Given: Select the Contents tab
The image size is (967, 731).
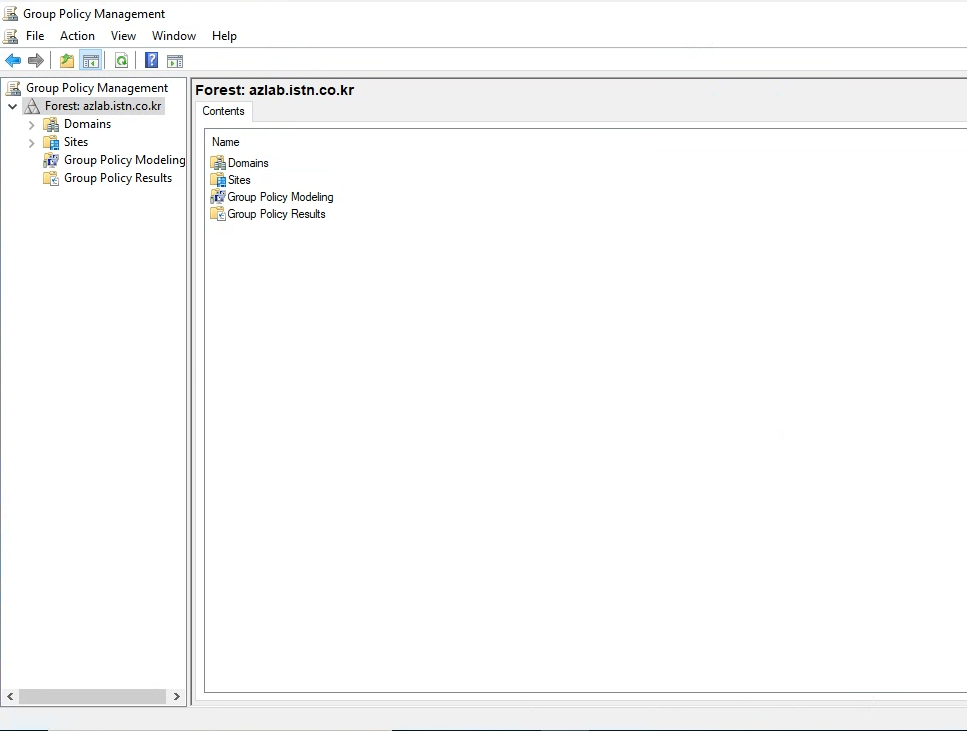Looking at the screenshot, I should [223, 111].
